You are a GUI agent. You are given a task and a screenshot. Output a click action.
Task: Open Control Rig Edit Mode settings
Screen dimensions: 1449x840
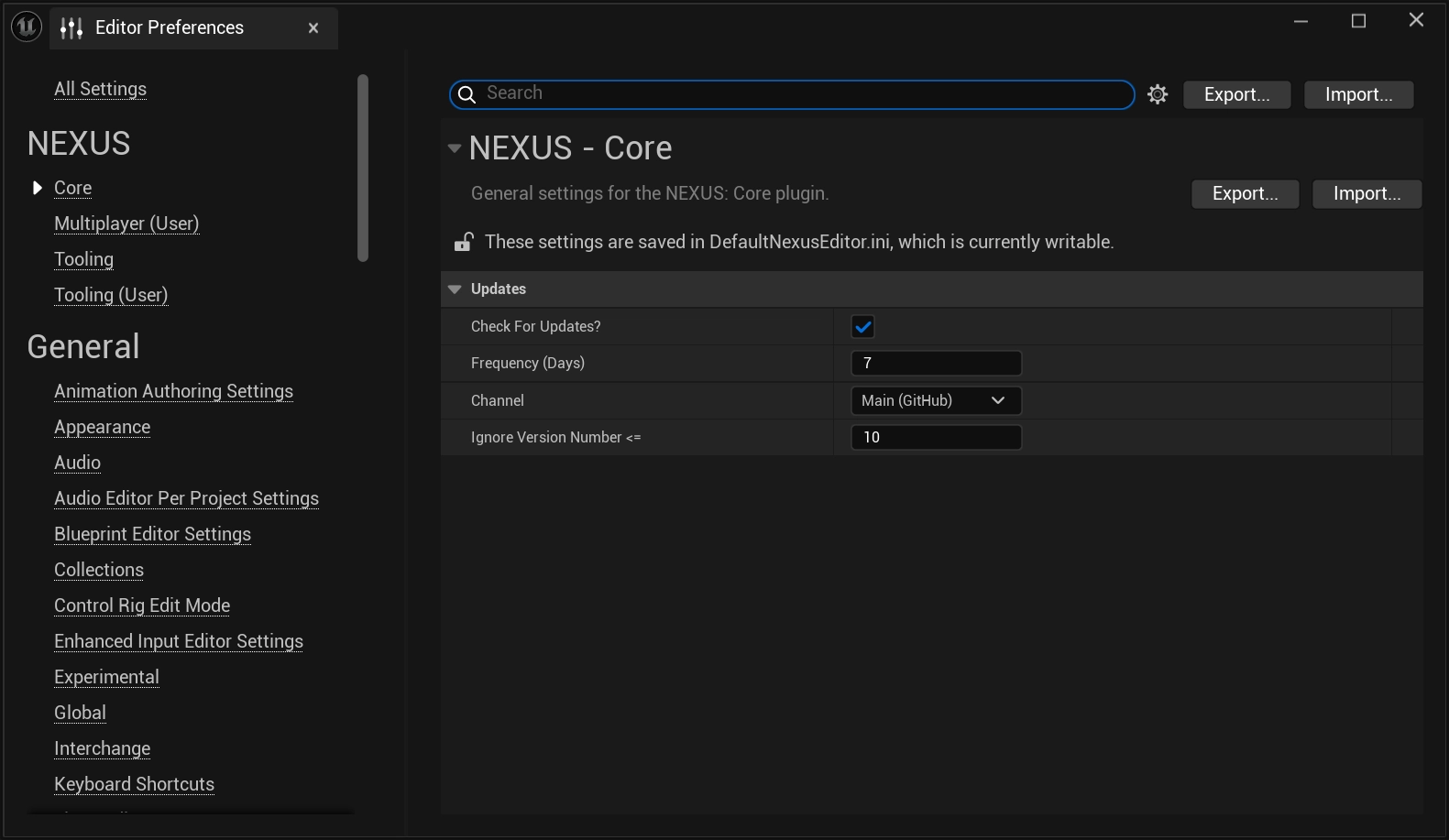pyautogui.click(x=142, y=605)
